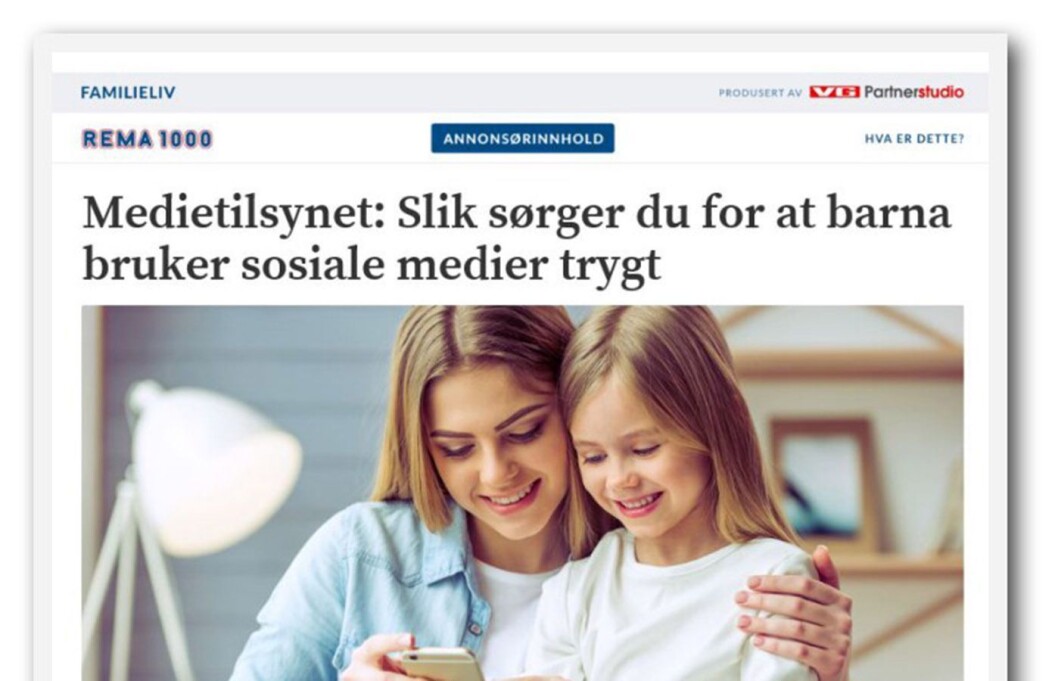The height and width of the screenshot is (681, 1058).
Task: Click the REMA 1000 logo
Action: [x=147, y=139]
